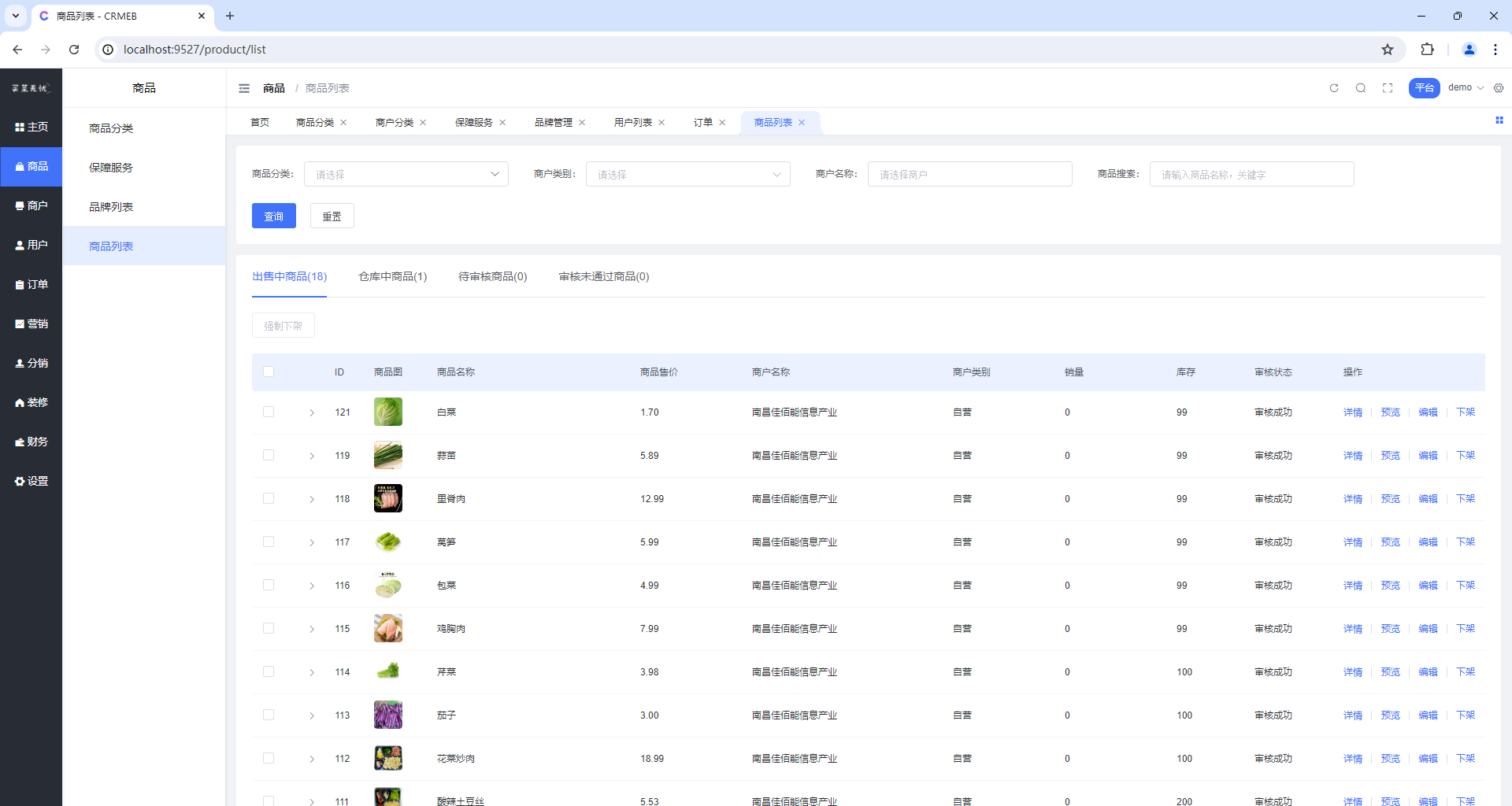Close the 商品分类 tab with its X

click(343, 123)
